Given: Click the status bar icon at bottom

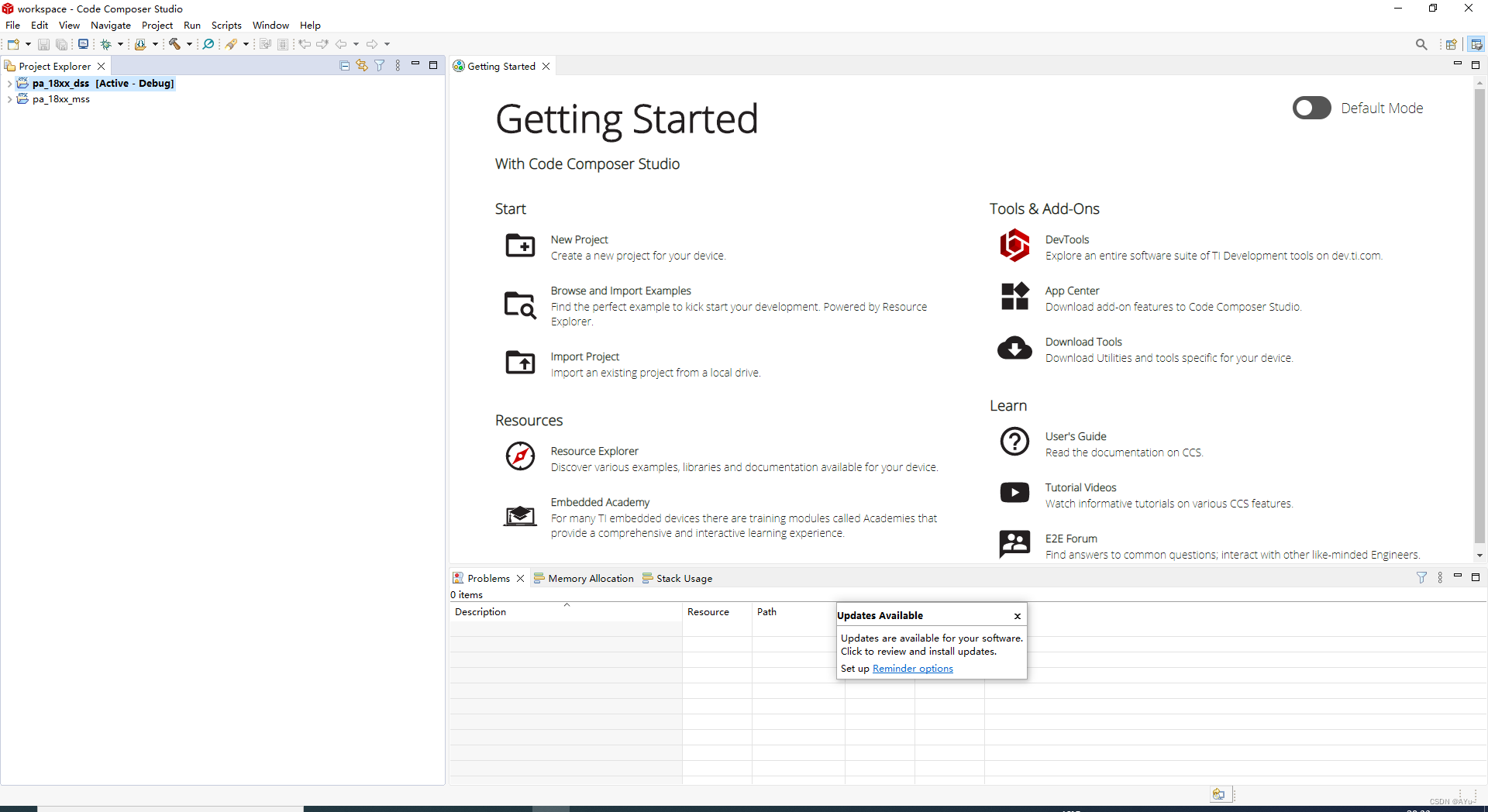Looking at the screenshot, I should click(x=1219, y=794).
